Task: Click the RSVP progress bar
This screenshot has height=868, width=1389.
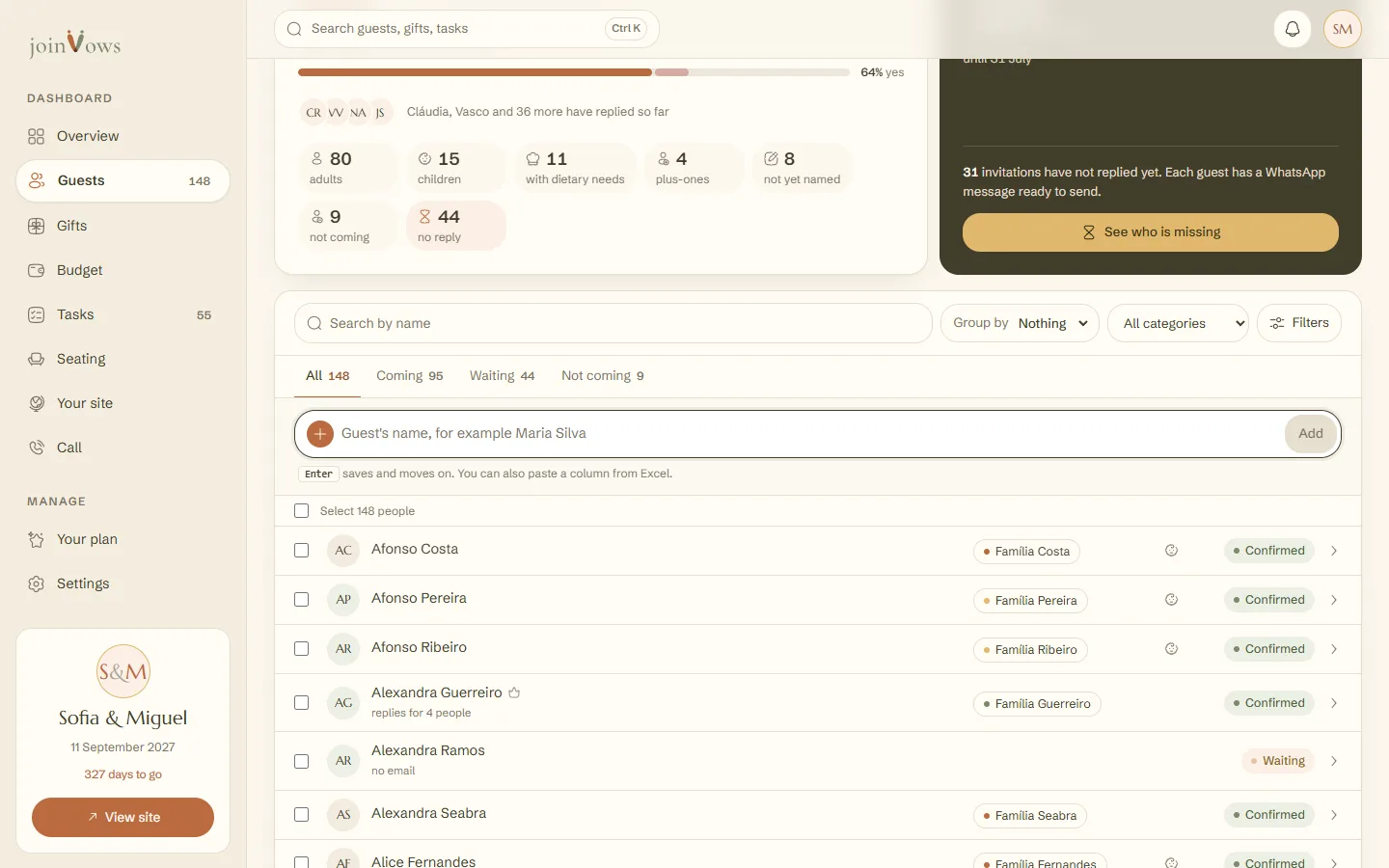Action: click(x=574, y=72)
